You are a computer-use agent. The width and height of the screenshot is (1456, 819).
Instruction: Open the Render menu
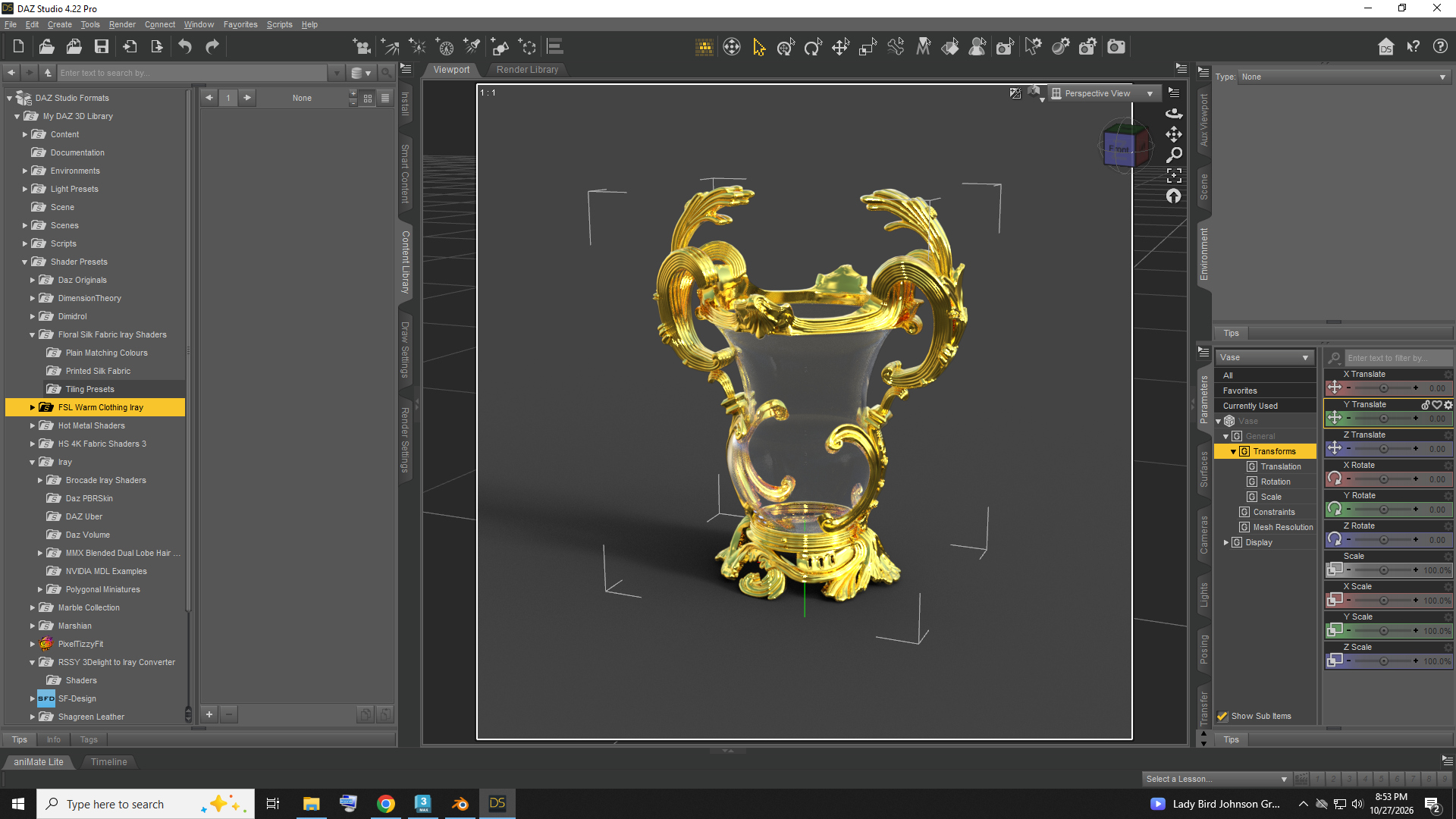coord(122,24)
